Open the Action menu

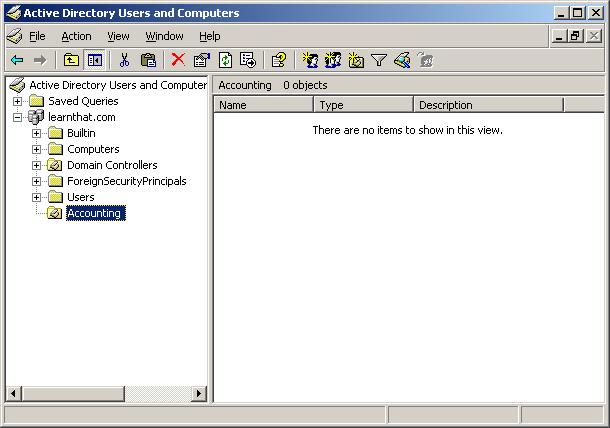point(76,36)
